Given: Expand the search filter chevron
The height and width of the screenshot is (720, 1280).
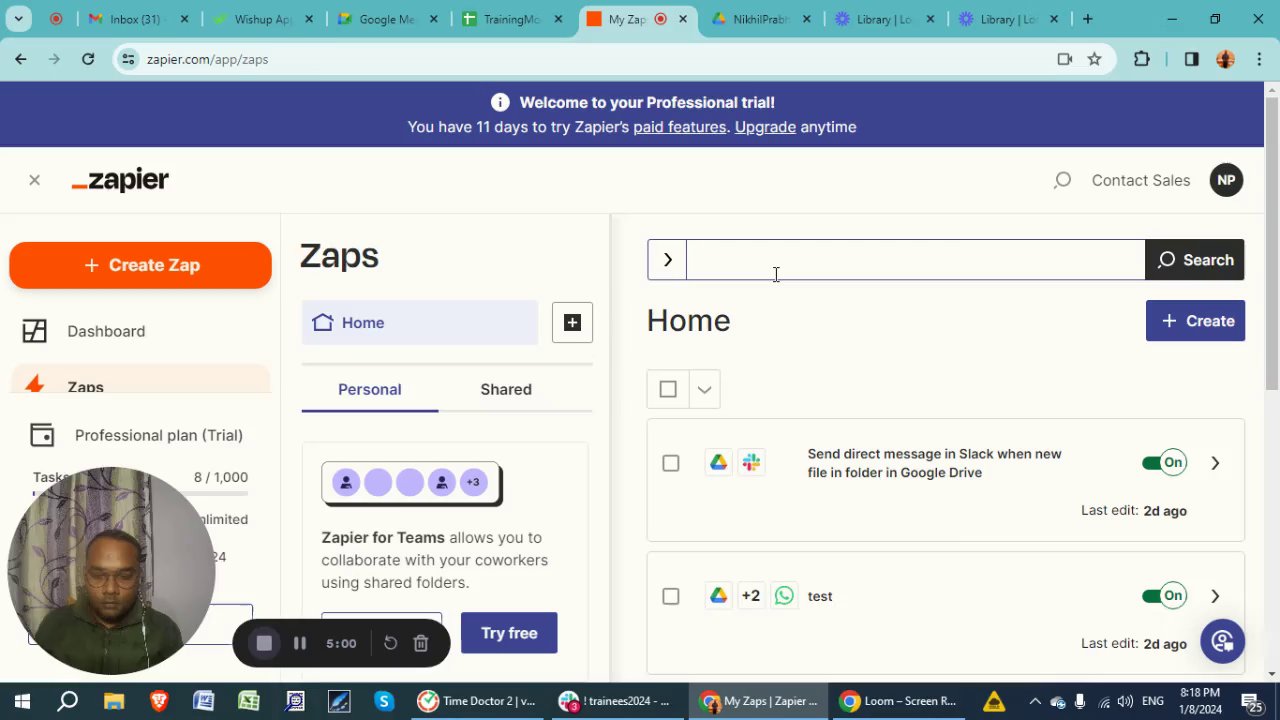Looking at the screenshot, I should pyautogui.click(x=667, y=260).
